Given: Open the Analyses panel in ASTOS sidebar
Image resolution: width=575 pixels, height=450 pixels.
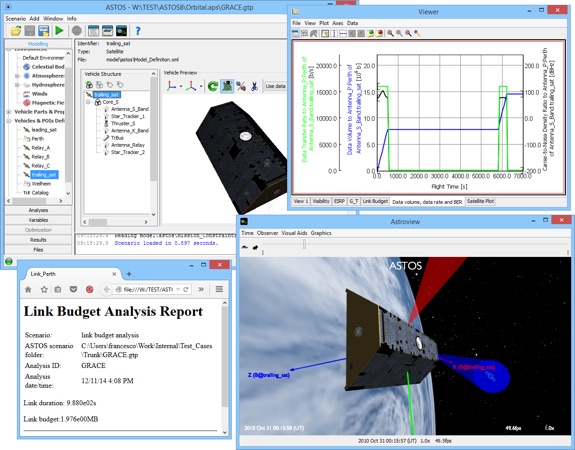Looking at the screenshot, I should pos(38,210).
